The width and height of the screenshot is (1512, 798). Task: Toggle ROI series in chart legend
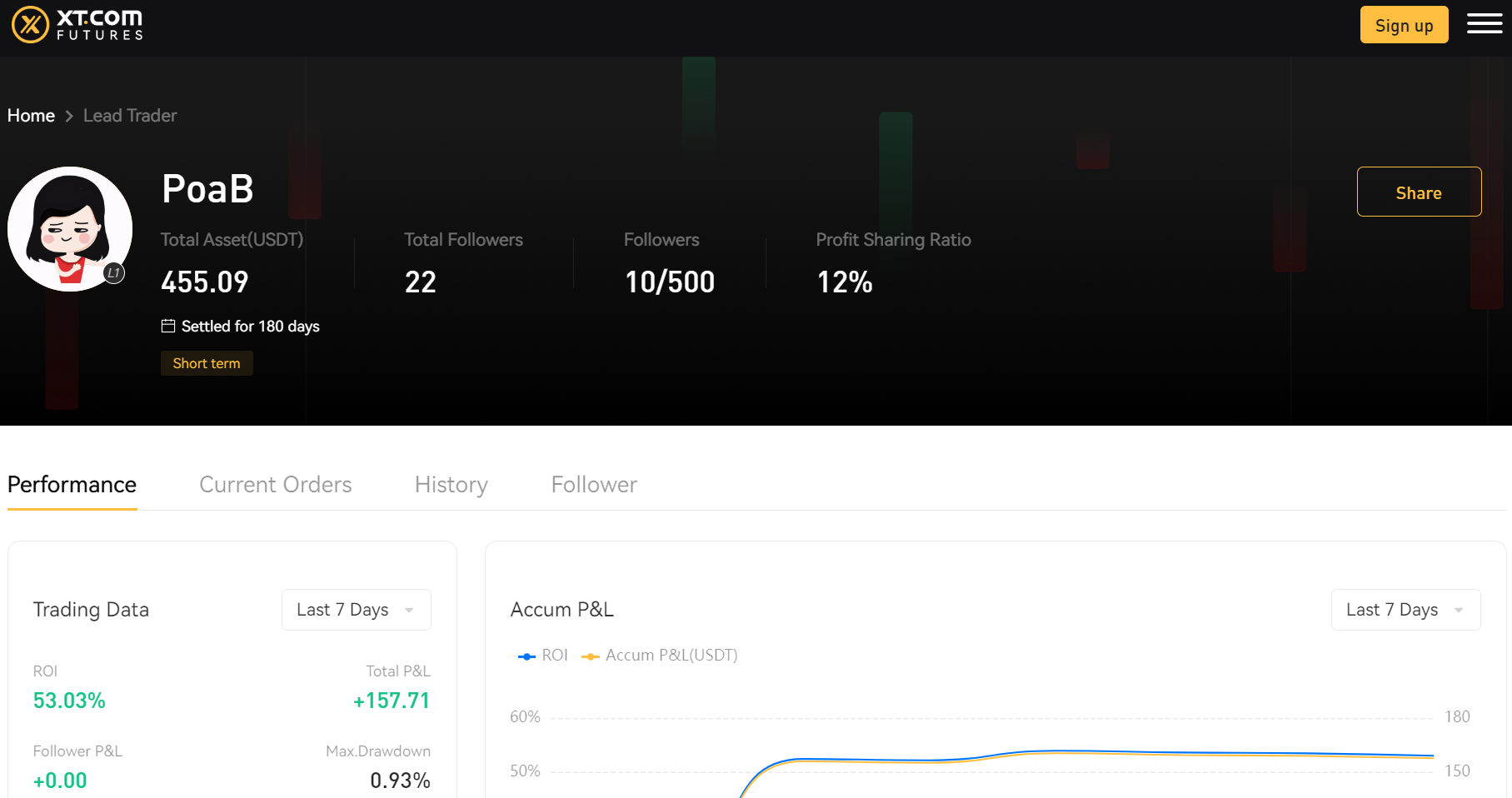pyautogui.click(x=543, y=656)
